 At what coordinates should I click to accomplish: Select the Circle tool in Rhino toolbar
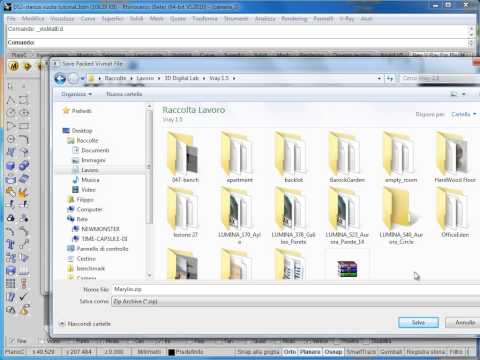tap(11, 113)
